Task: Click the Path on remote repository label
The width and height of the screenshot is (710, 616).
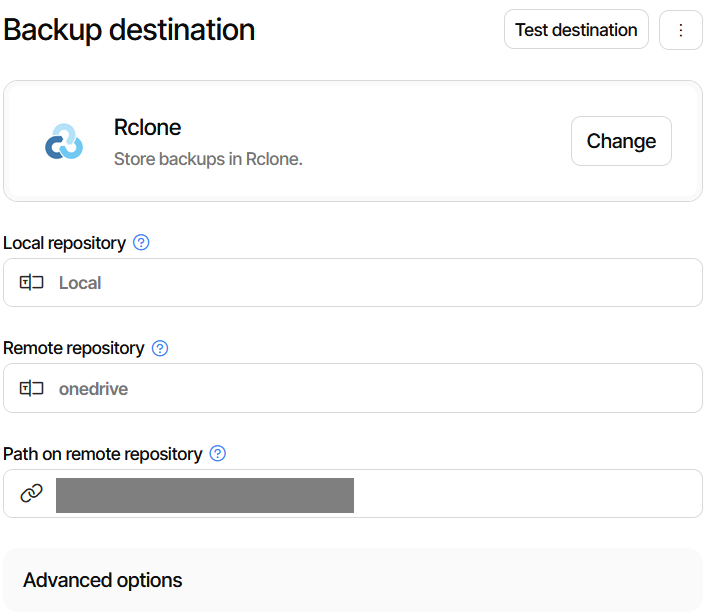Action: [102, 454]
